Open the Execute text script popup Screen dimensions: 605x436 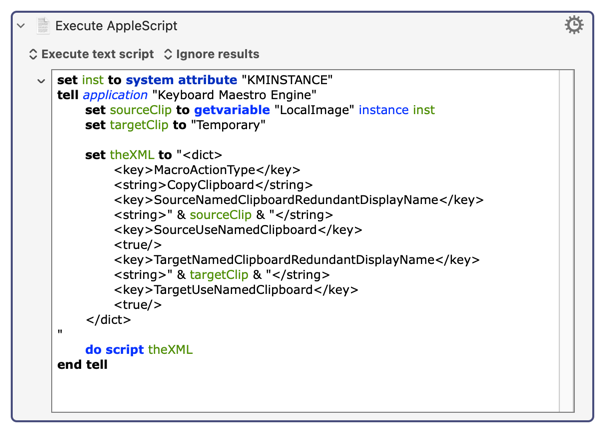[91, 54]
